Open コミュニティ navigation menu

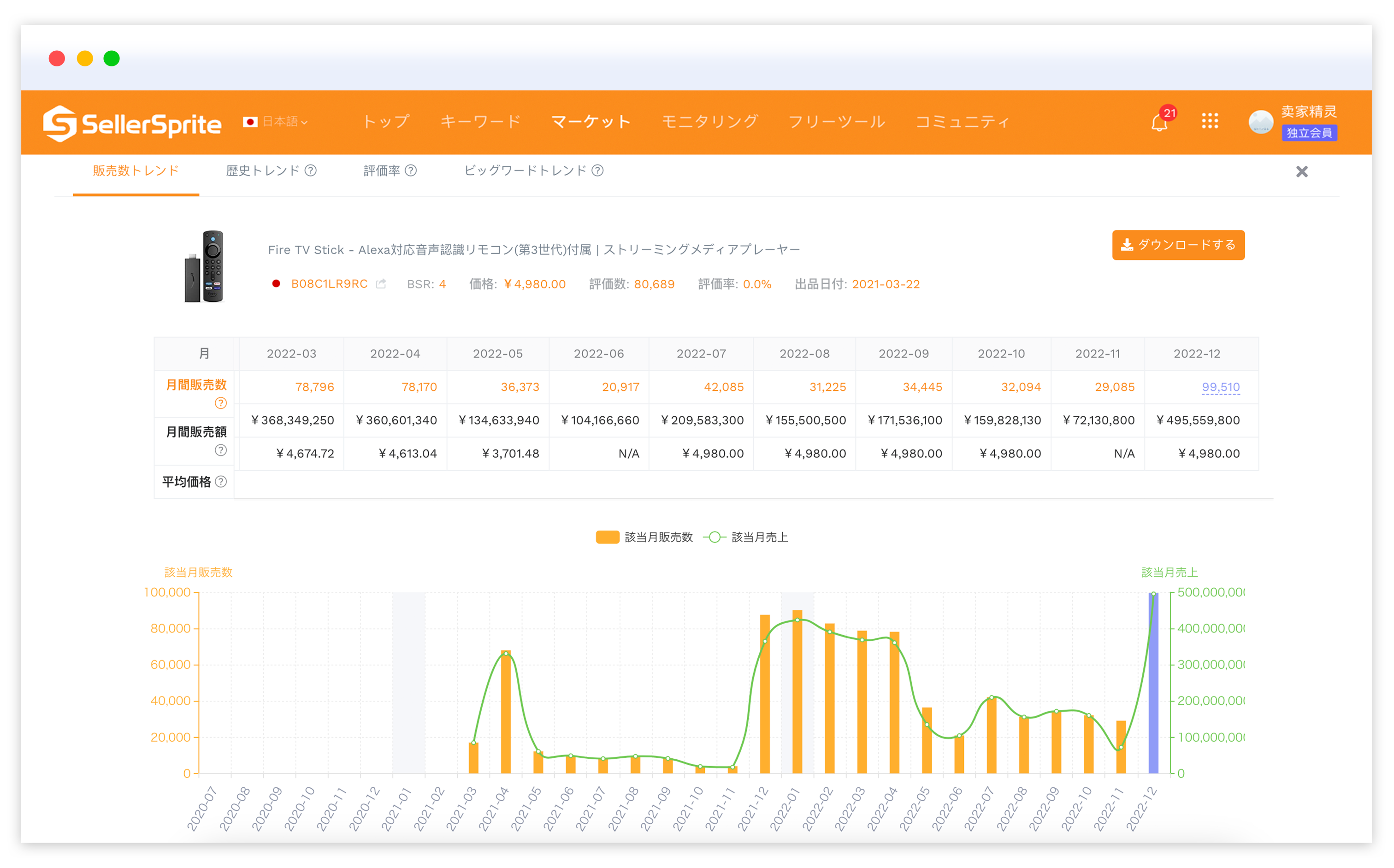coord(962,122)
